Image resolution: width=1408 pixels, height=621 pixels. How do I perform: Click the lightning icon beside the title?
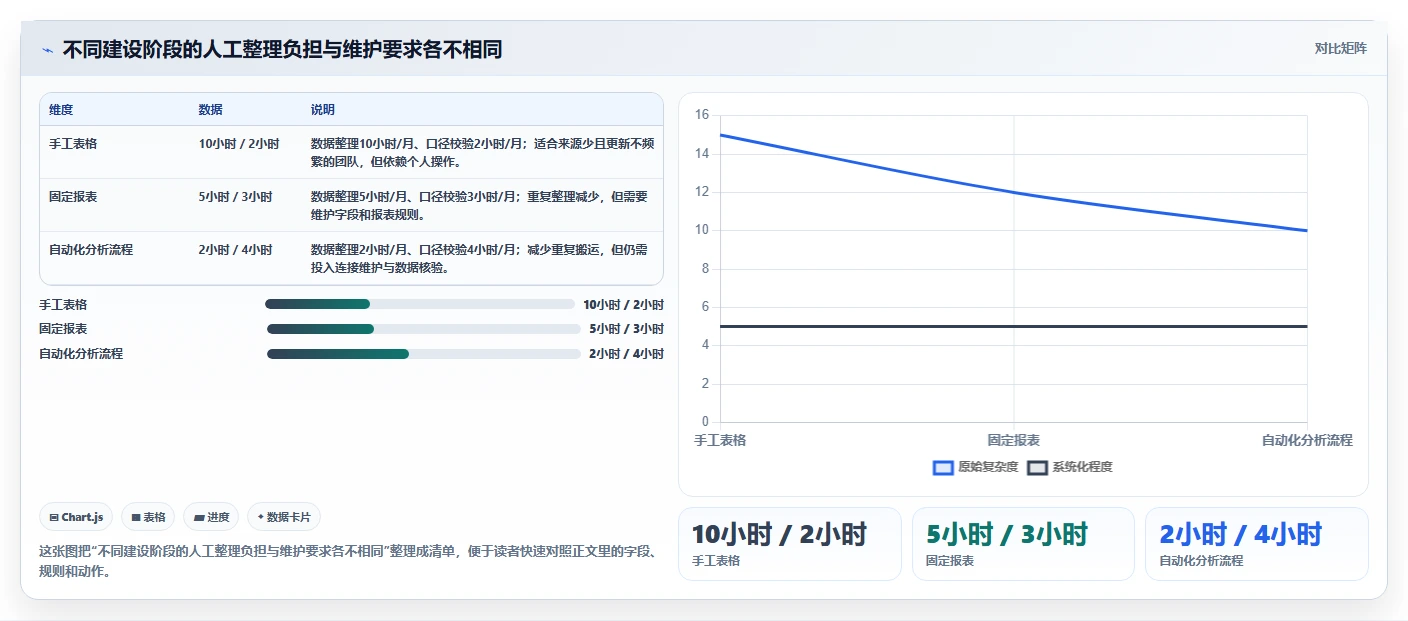pos(47,49)
